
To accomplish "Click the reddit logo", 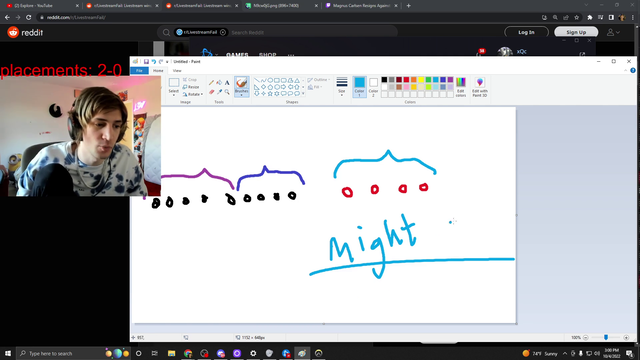I will [25, 32].
